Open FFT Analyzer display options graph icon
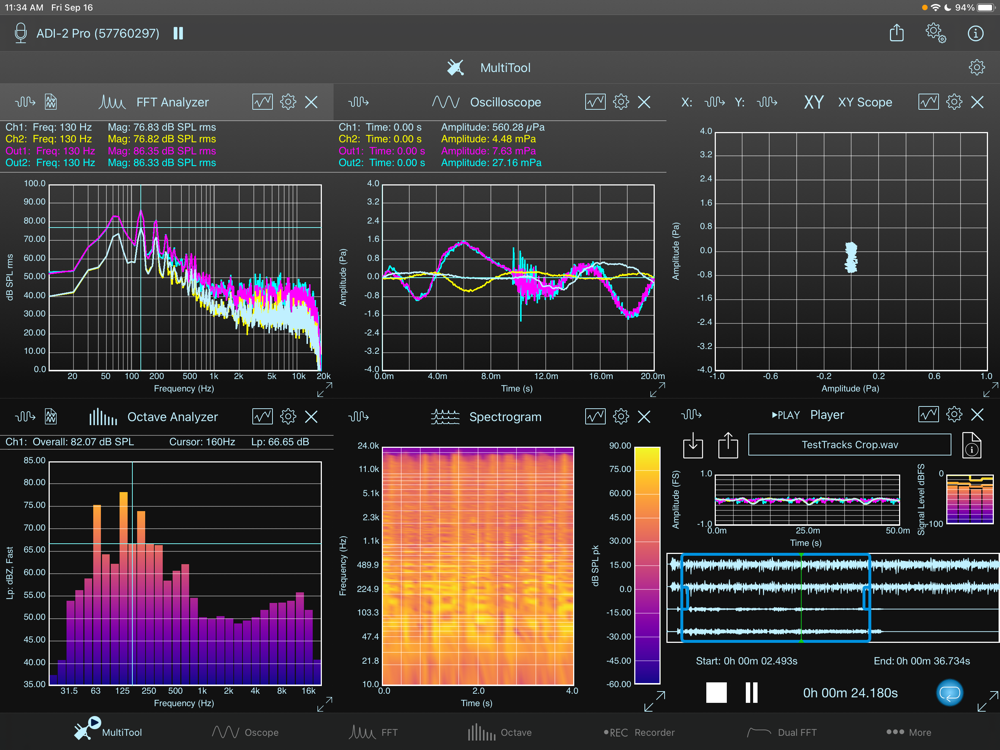Screen dimensions: 1000x750 pos(262,102)
